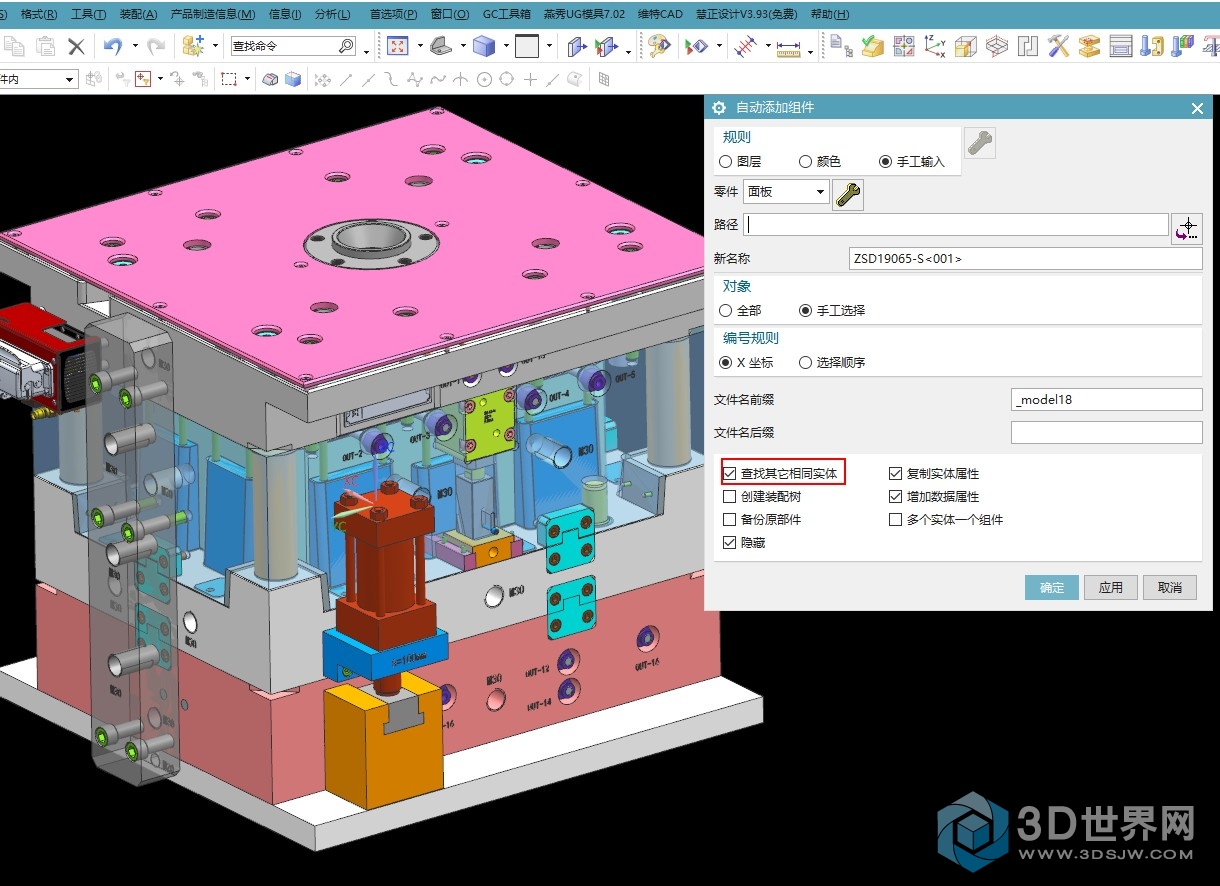Click the blank window background icon
The image size is (1220, 886).
[x=527, y=46]
